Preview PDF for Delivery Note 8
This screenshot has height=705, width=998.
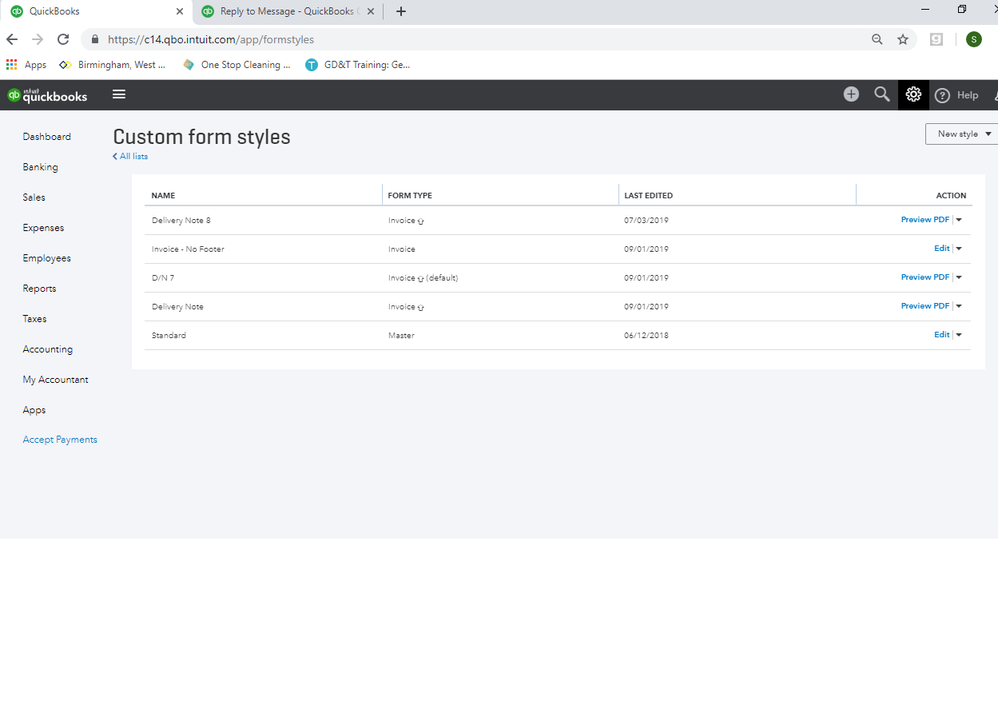[x=925, y=220]
